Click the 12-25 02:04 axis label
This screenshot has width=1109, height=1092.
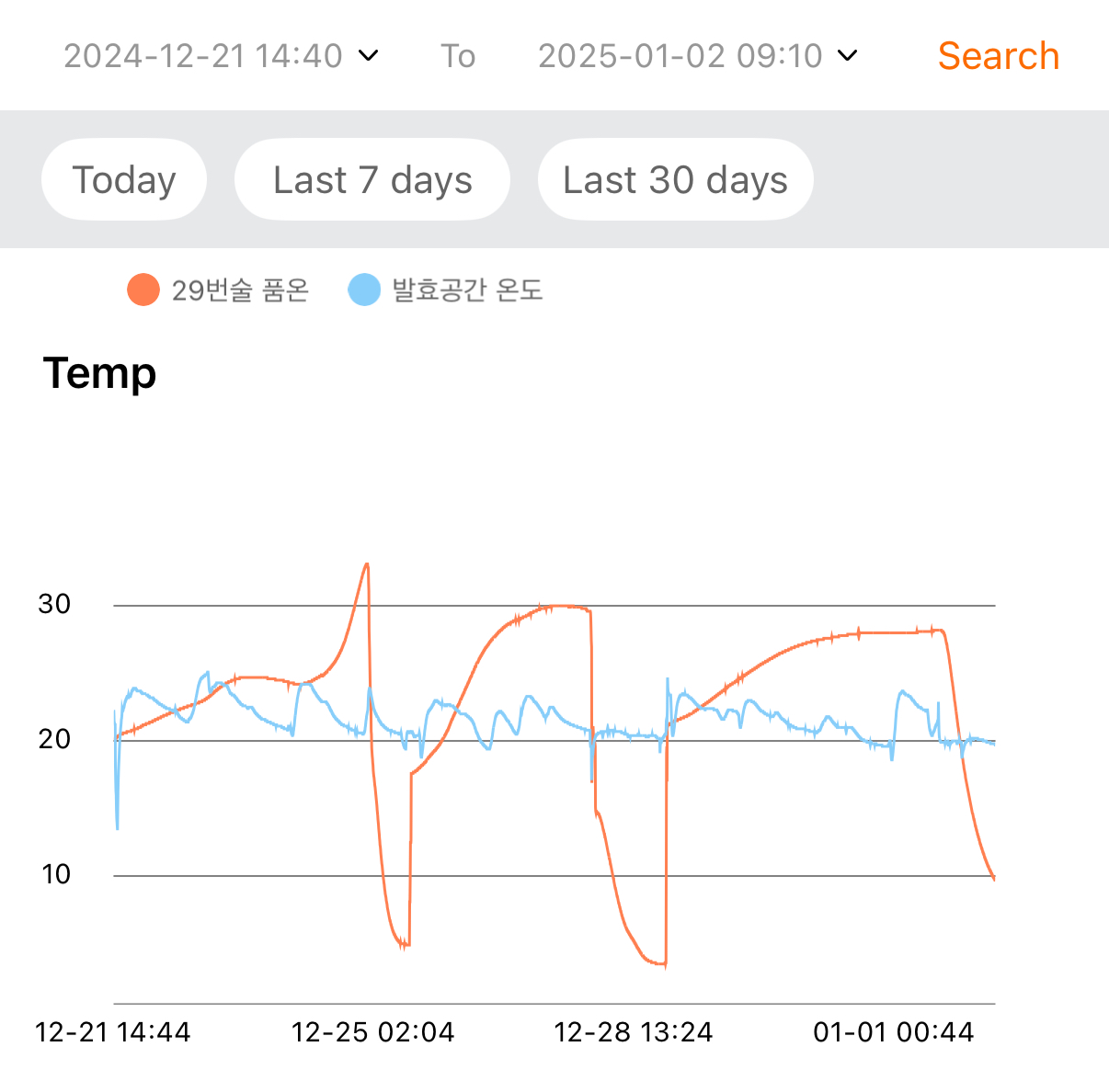click(x=373, y=1032)
